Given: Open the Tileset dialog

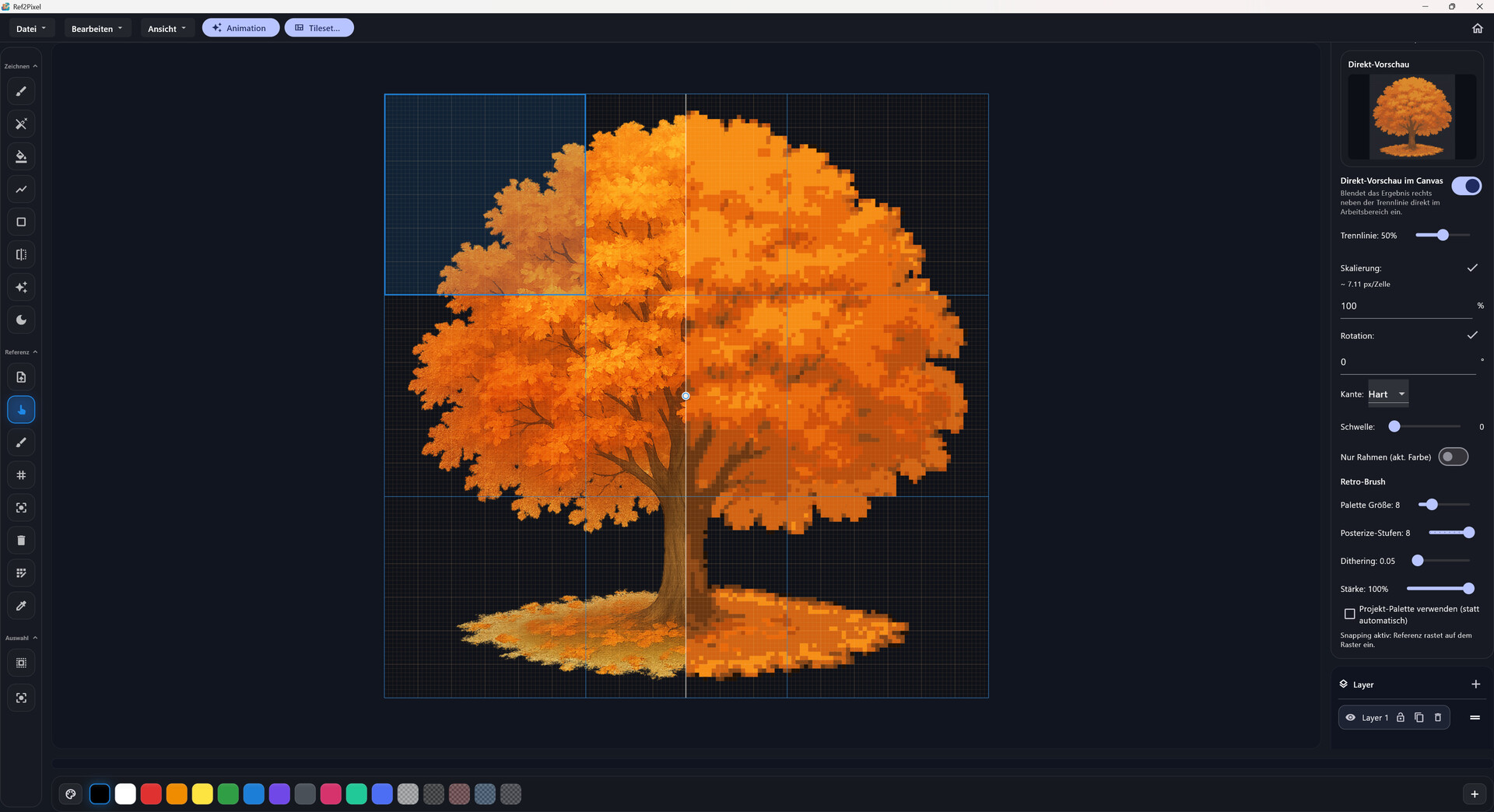Looking at the screenshot, I should pyautogui.click(x=319, y=27).
